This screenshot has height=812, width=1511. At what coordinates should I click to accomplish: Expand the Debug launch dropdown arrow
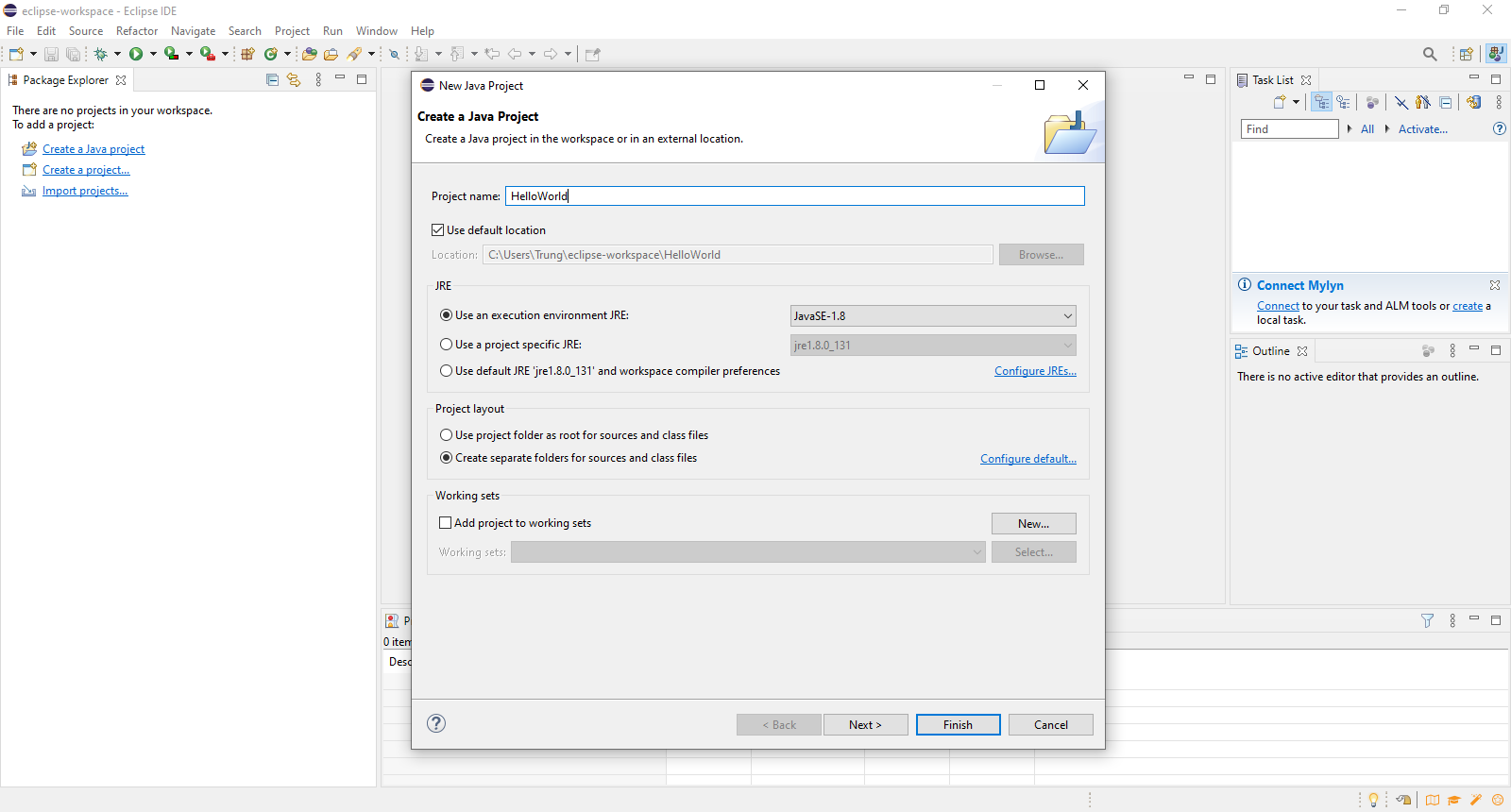(117, 54)
